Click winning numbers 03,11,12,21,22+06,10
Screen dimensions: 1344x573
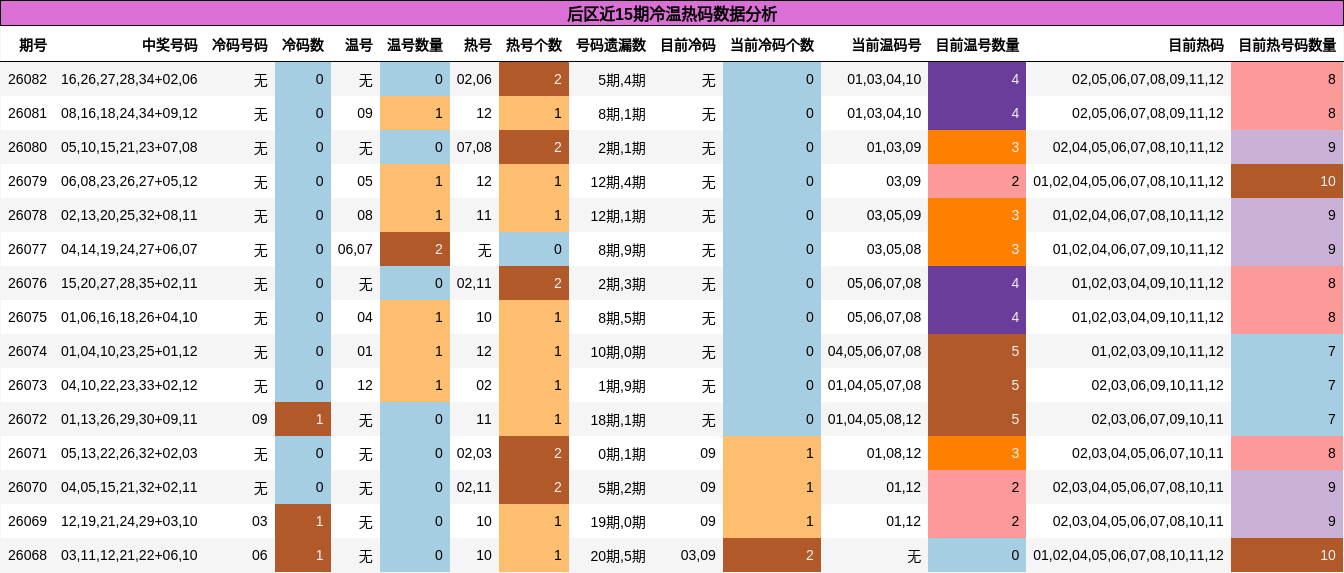129,555
